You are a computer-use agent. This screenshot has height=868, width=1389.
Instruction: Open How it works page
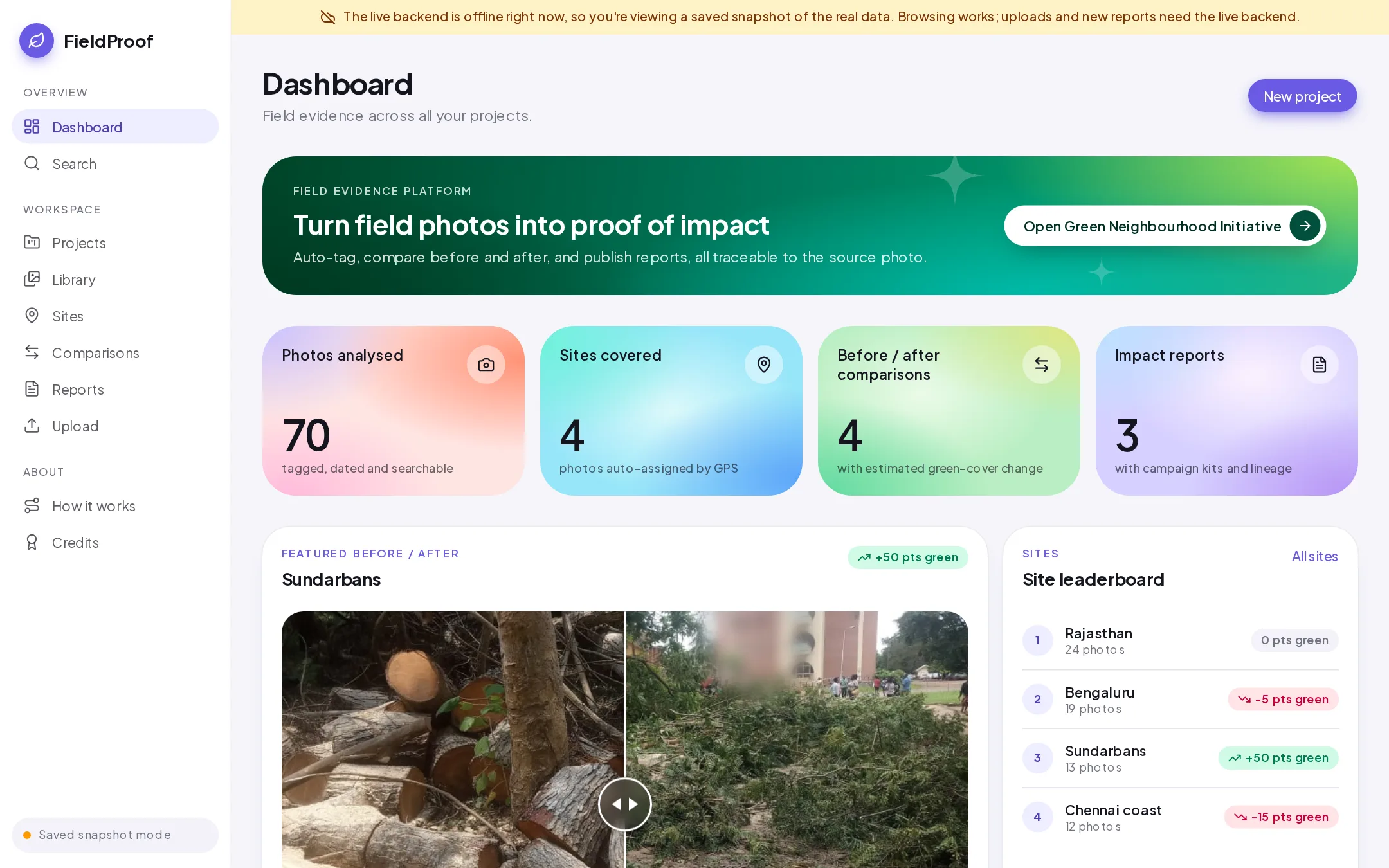[x=115, y=505]
